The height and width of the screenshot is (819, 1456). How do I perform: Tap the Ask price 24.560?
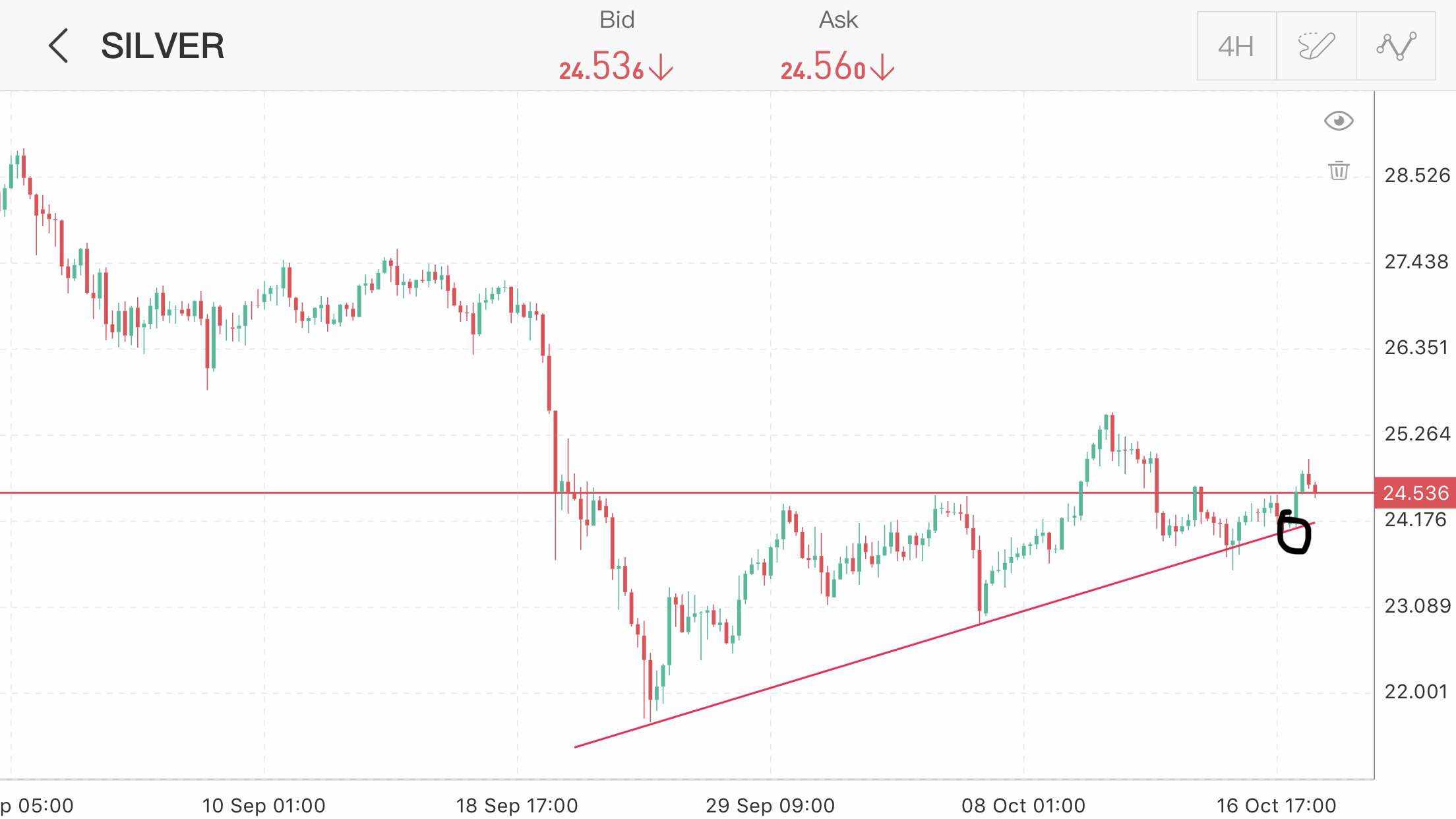tap(822, 68)
